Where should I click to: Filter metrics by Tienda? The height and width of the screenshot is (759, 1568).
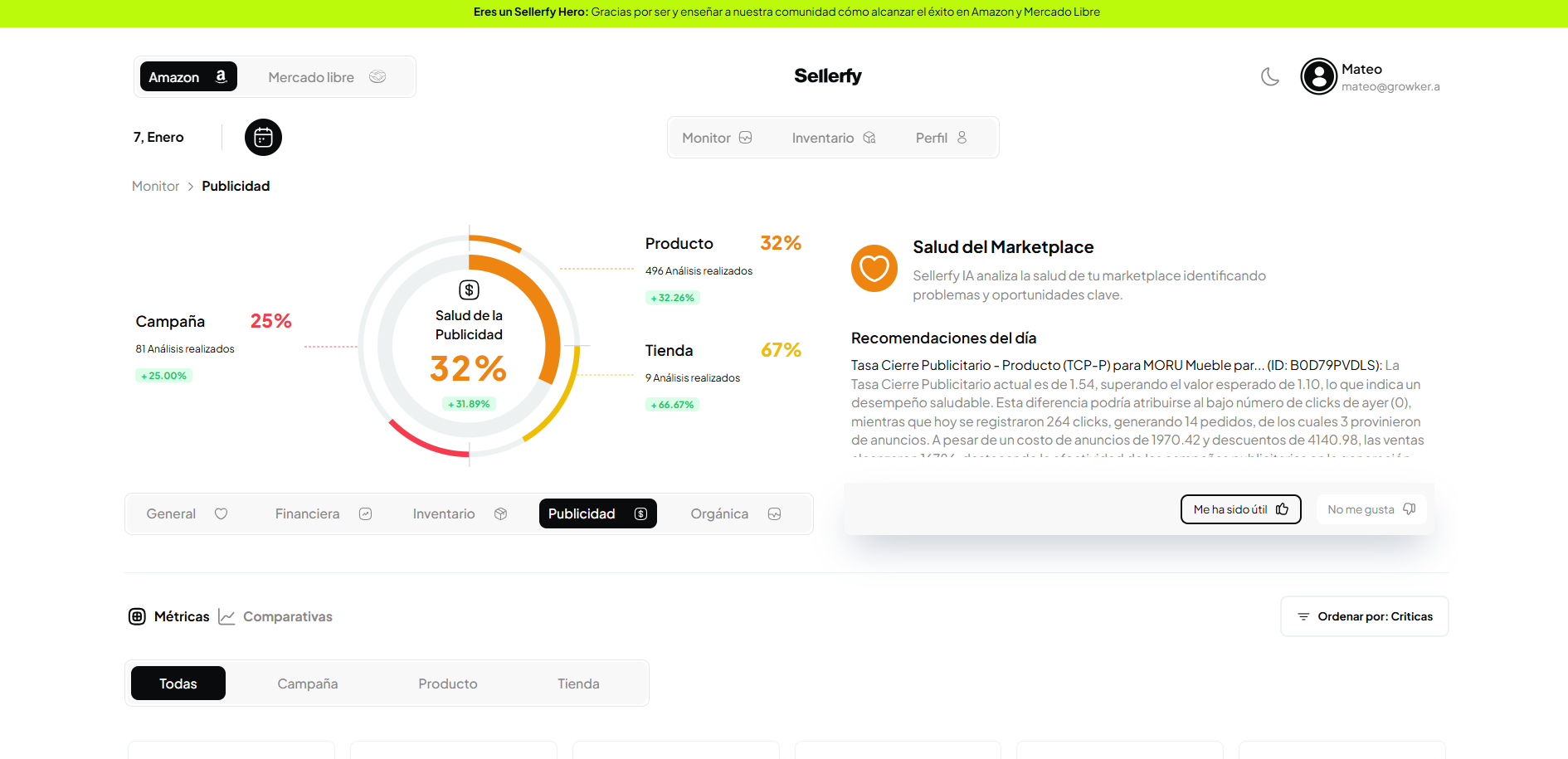[x=578, y=684]
